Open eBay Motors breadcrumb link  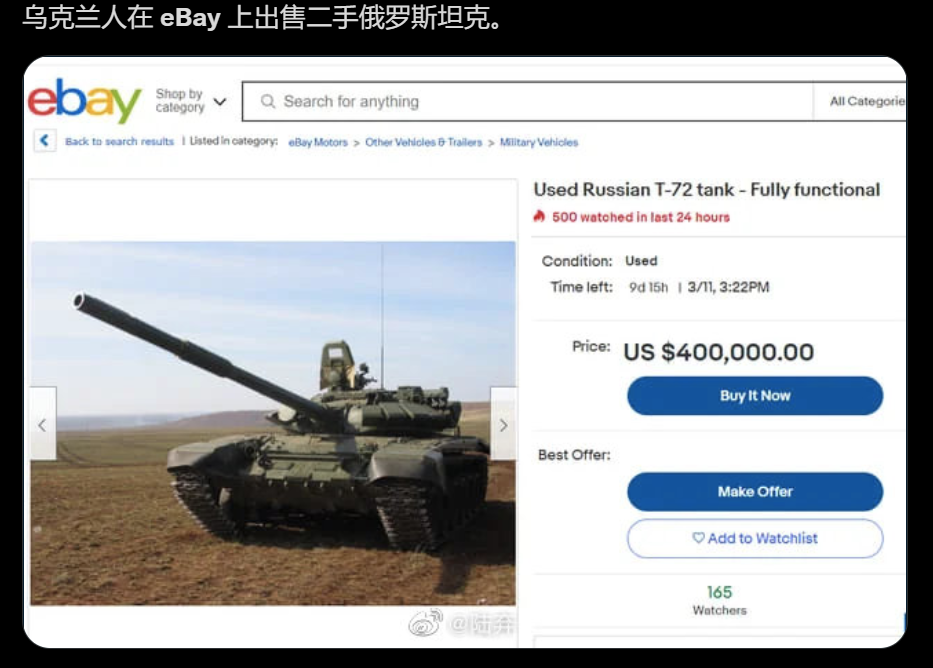[318, 142]
